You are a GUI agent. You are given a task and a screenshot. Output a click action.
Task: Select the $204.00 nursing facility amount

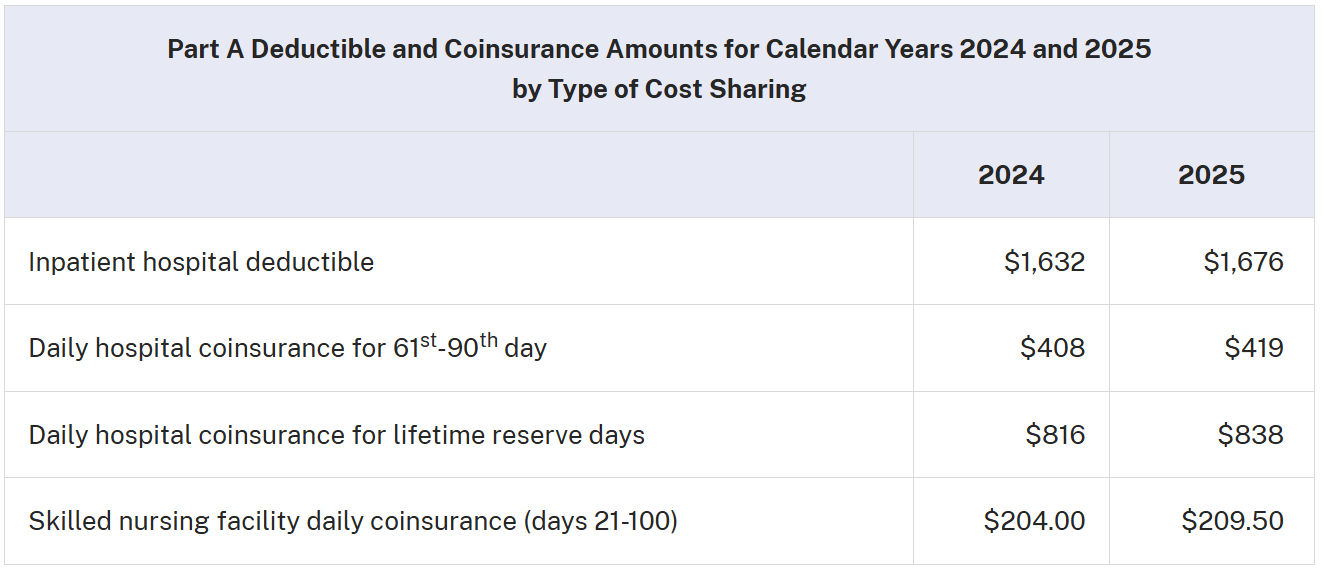point(1035,521)
